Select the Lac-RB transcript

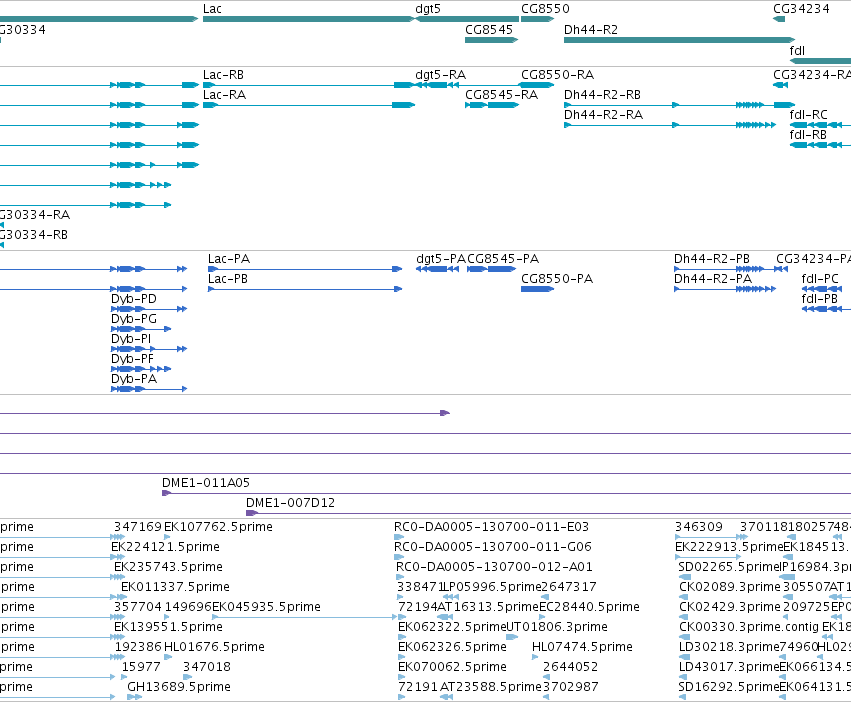pos(308,85)
